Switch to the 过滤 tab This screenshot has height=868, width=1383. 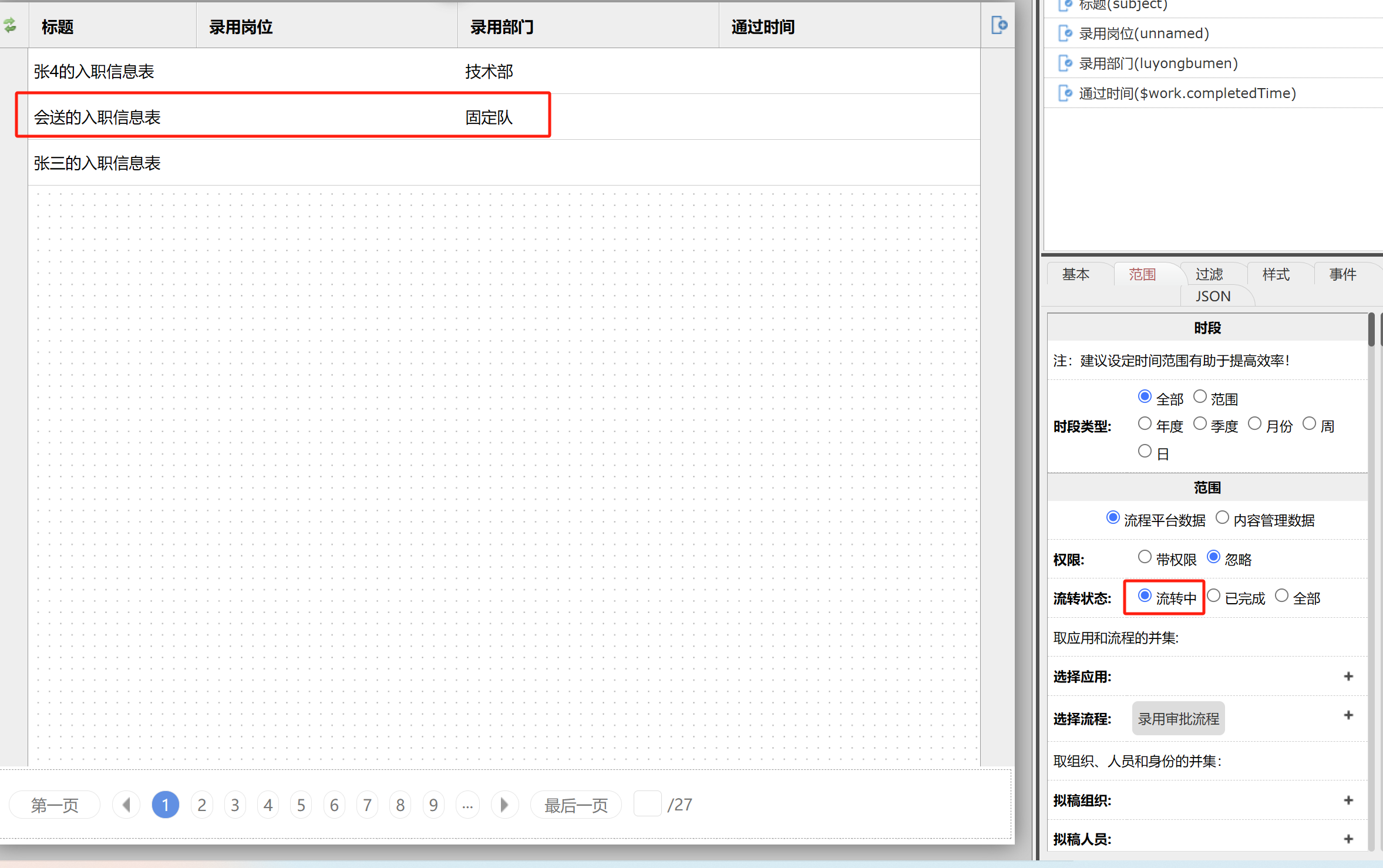(1209, 274)
